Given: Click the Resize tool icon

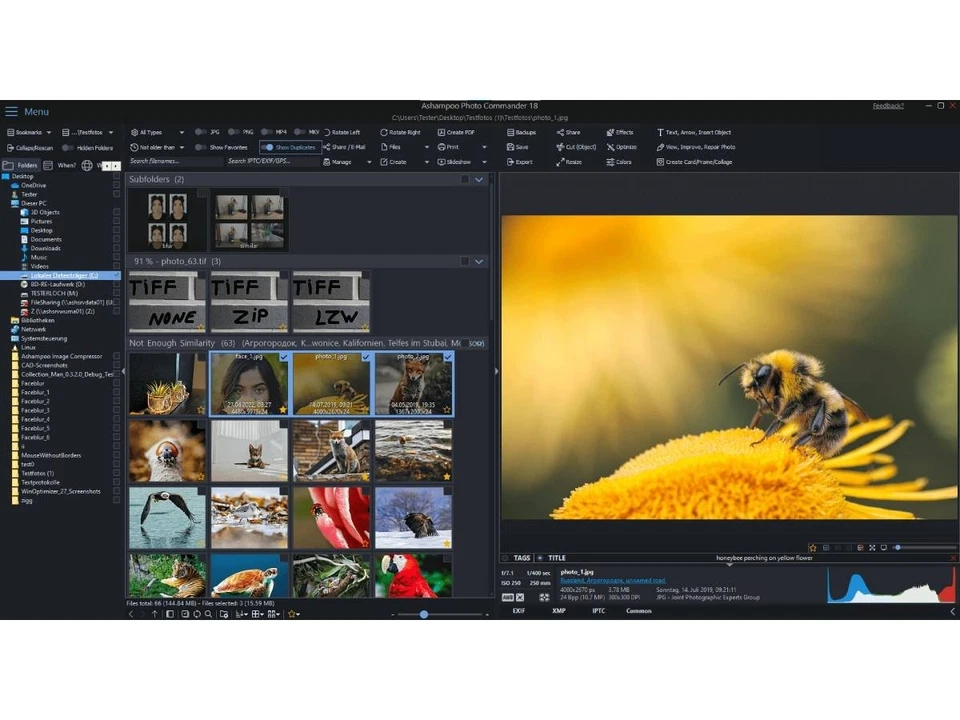Looking at the screenshot, I should tap(560, 162).
